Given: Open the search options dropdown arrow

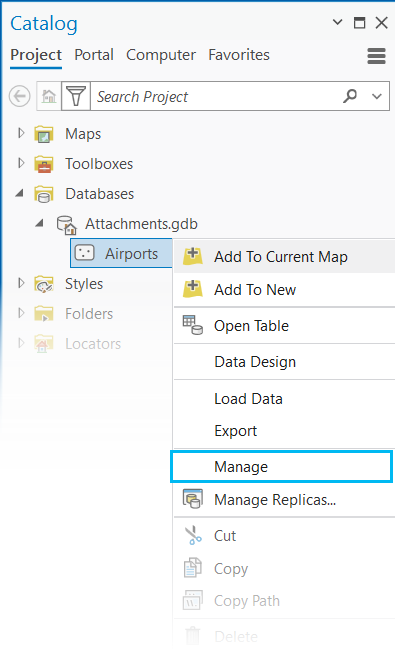Looking at the screenshot, I should click(x=376, y=97).
